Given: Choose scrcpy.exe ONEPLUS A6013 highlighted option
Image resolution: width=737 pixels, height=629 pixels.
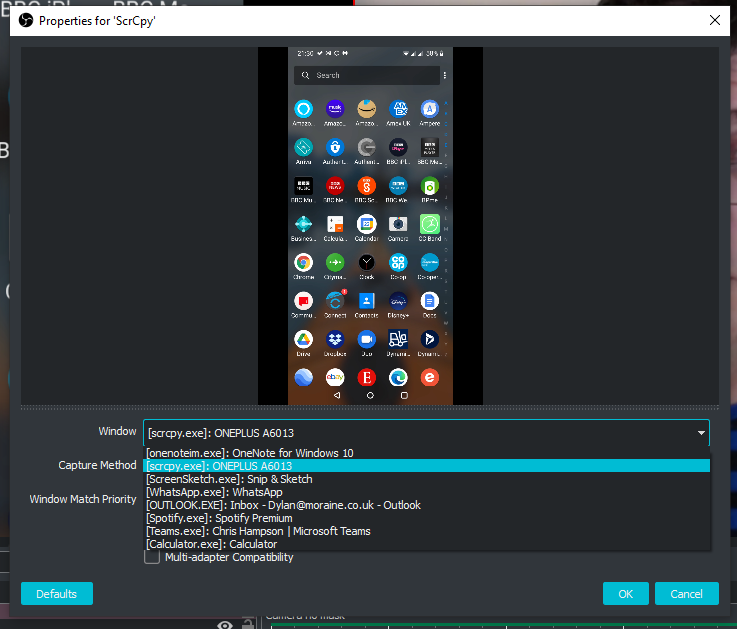Looking at the screenshot, I should pyautogui.click(x=426, y=466).
